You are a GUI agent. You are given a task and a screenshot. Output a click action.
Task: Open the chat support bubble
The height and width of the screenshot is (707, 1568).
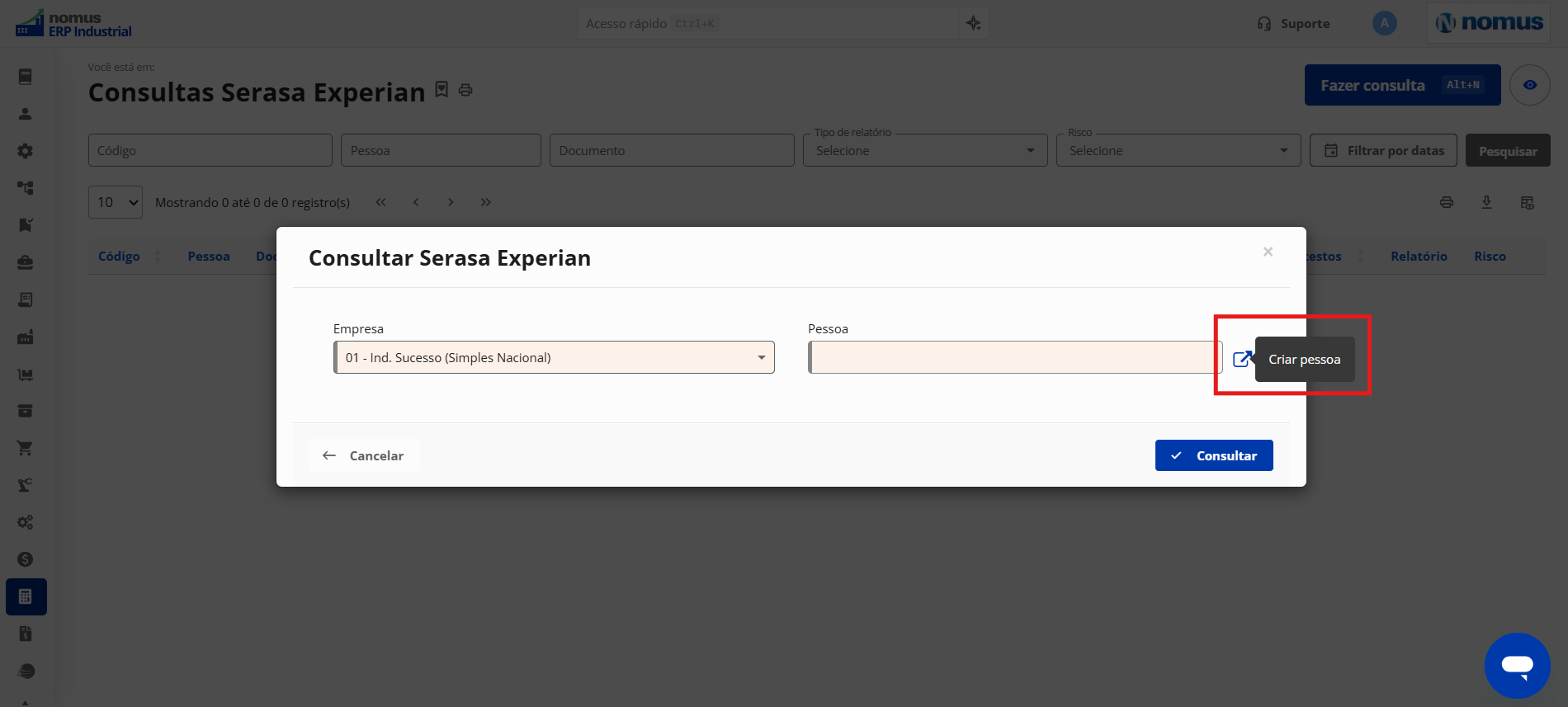[1517, 665]
